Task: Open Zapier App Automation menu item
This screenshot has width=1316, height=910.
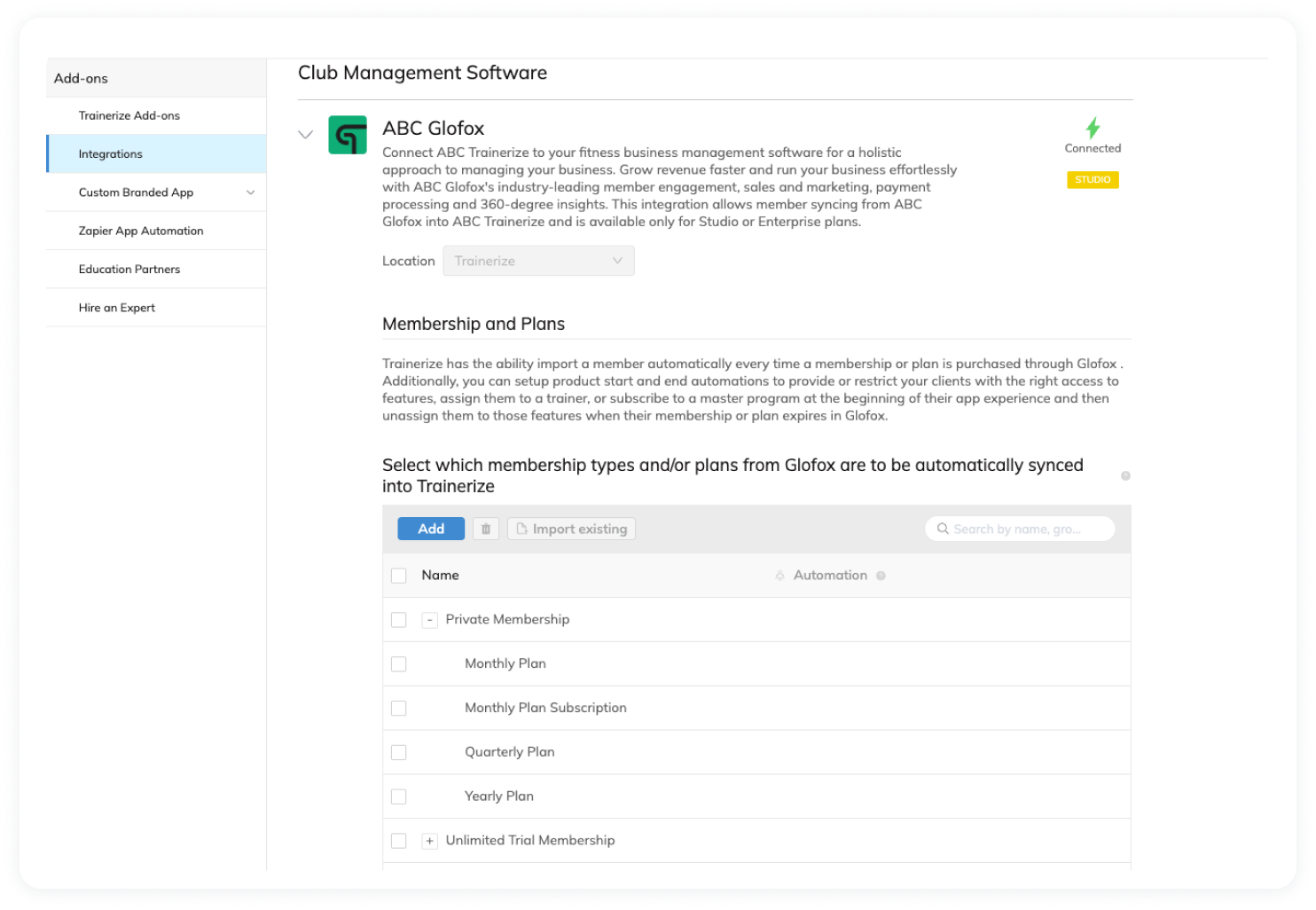Action: [141, 231]
